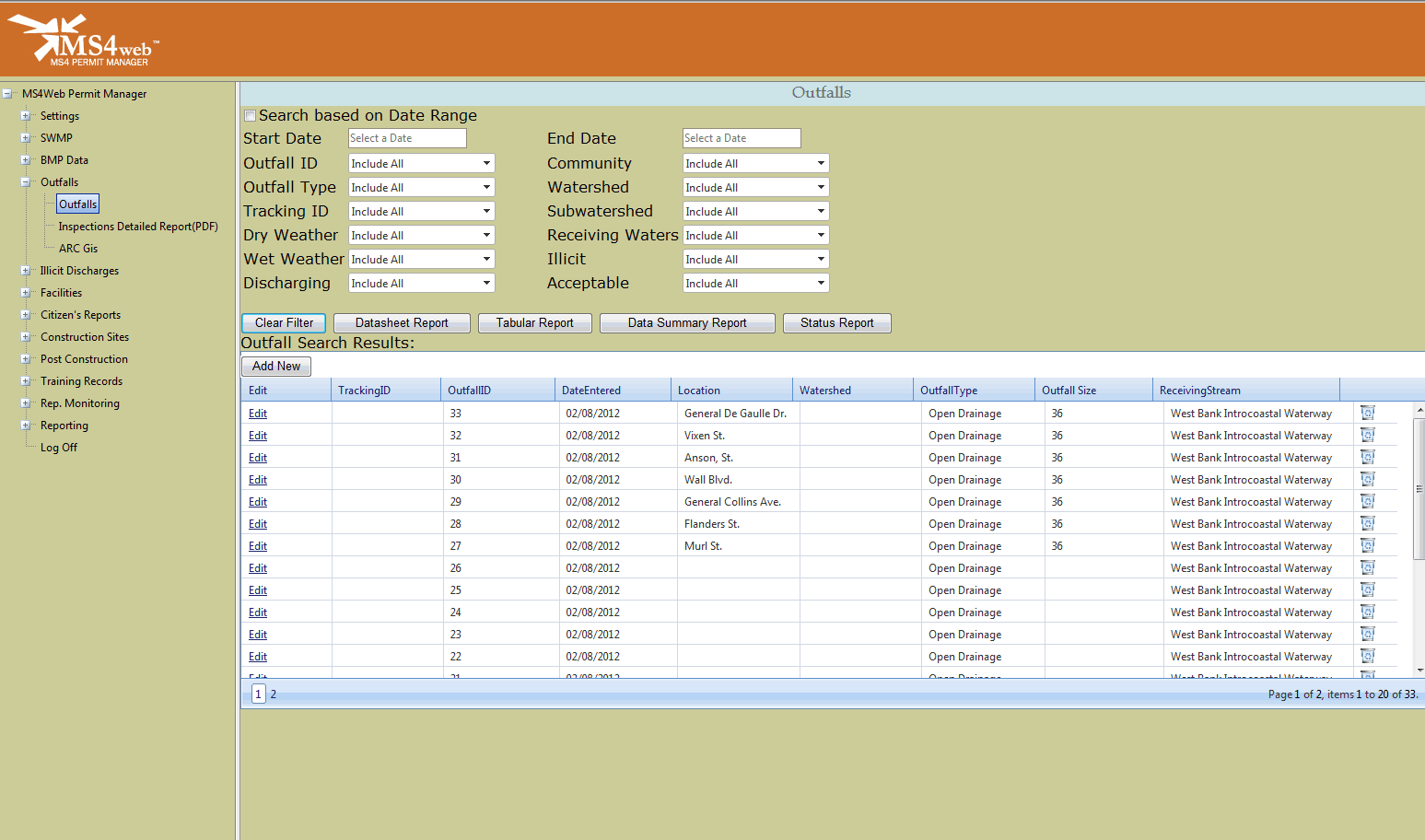
Task: Click the row icon for Outfall 32
Action: (1368, 435)
